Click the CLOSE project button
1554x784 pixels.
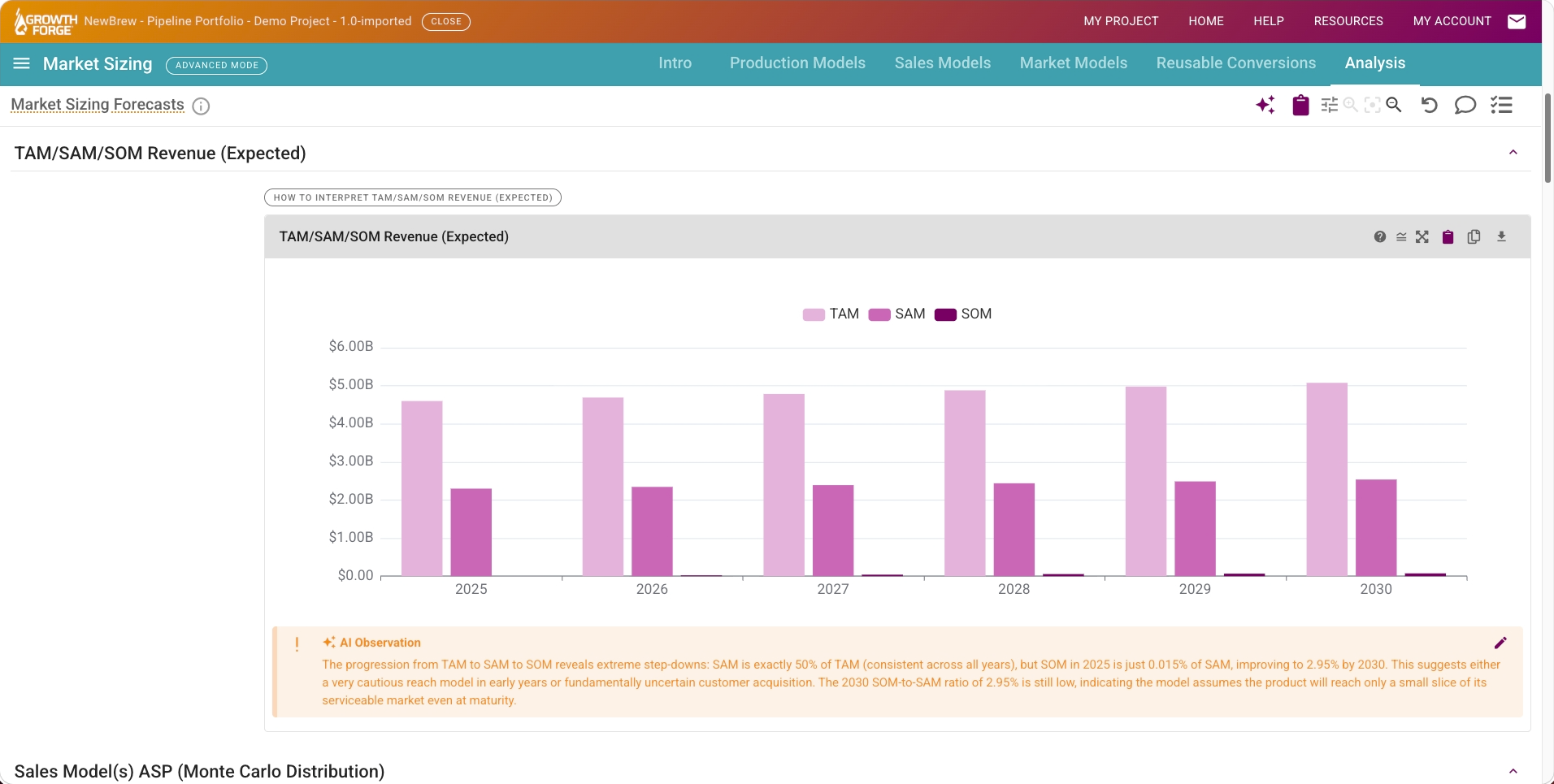coord(446,22)
